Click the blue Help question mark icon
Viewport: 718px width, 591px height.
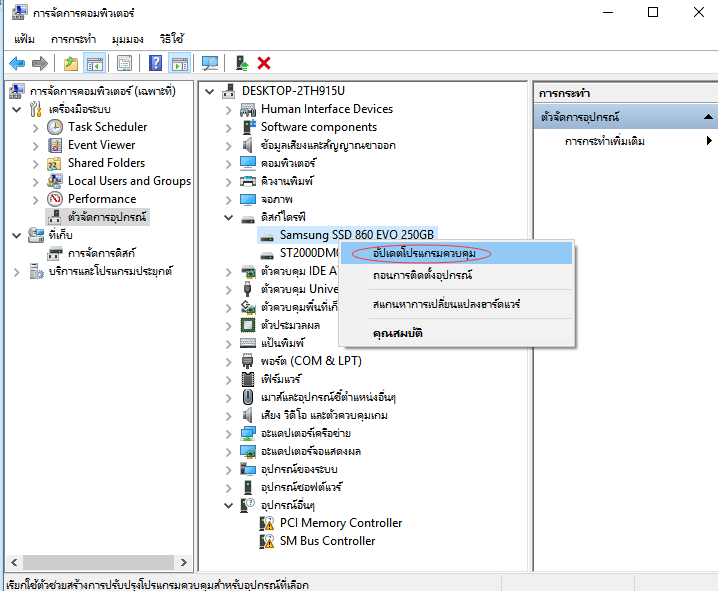[x=156, y=63]
